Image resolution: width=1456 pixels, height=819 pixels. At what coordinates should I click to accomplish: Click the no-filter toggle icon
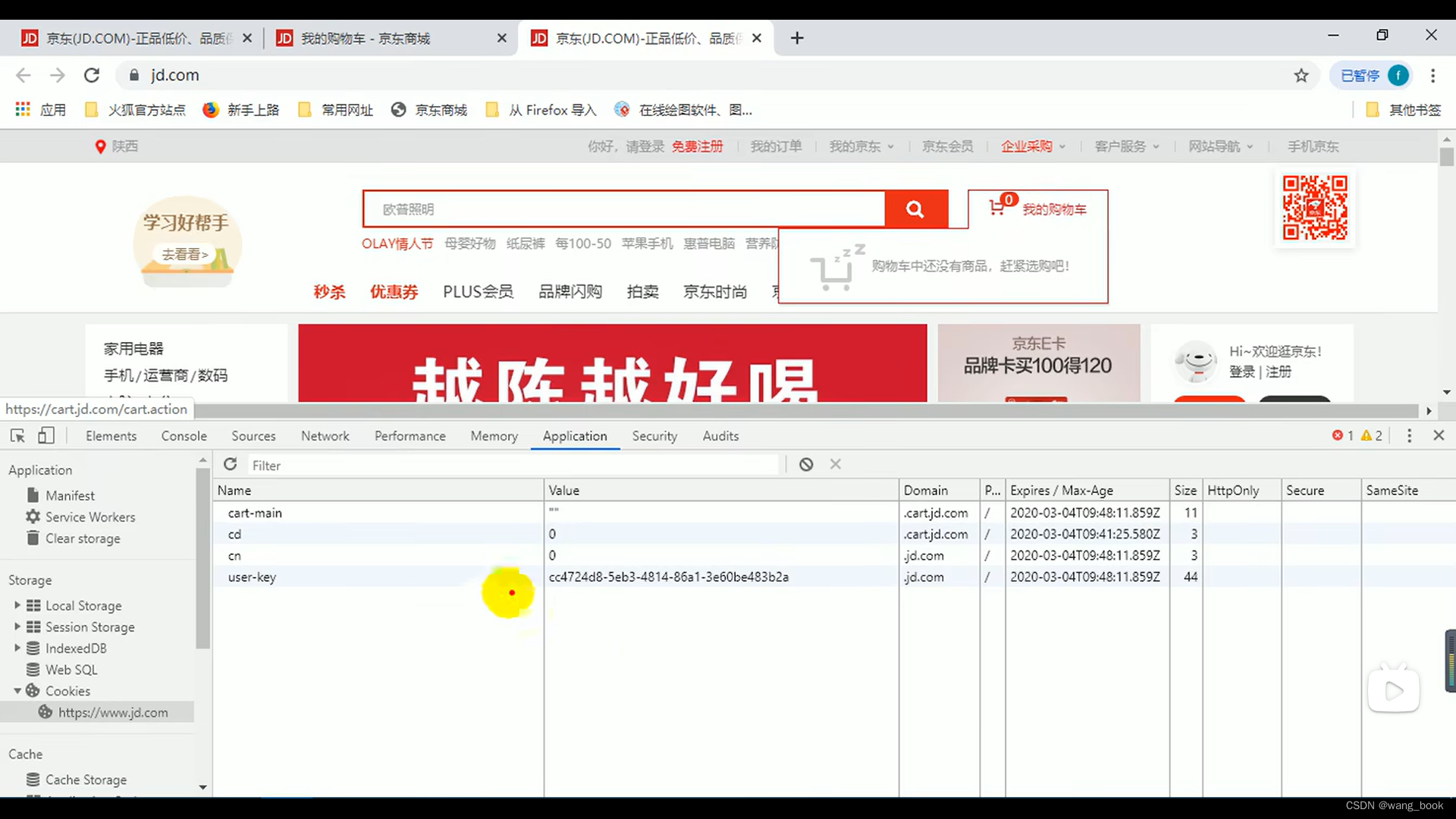coord(806,464)
